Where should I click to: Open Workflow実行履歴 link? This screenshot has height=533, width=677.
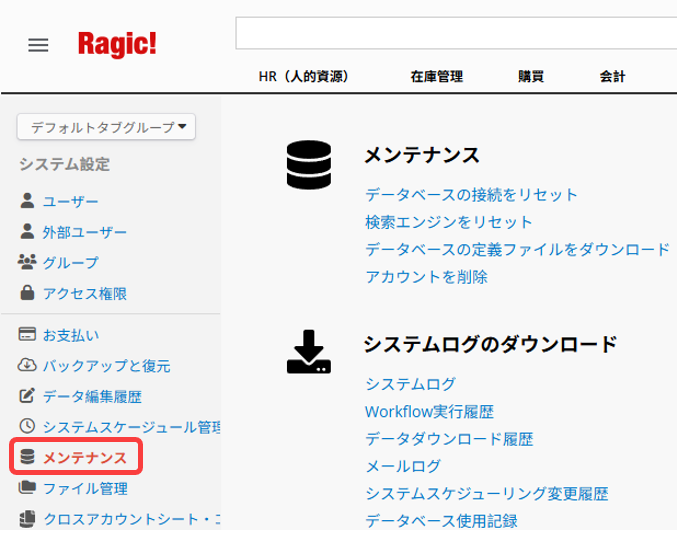(429, 411)
